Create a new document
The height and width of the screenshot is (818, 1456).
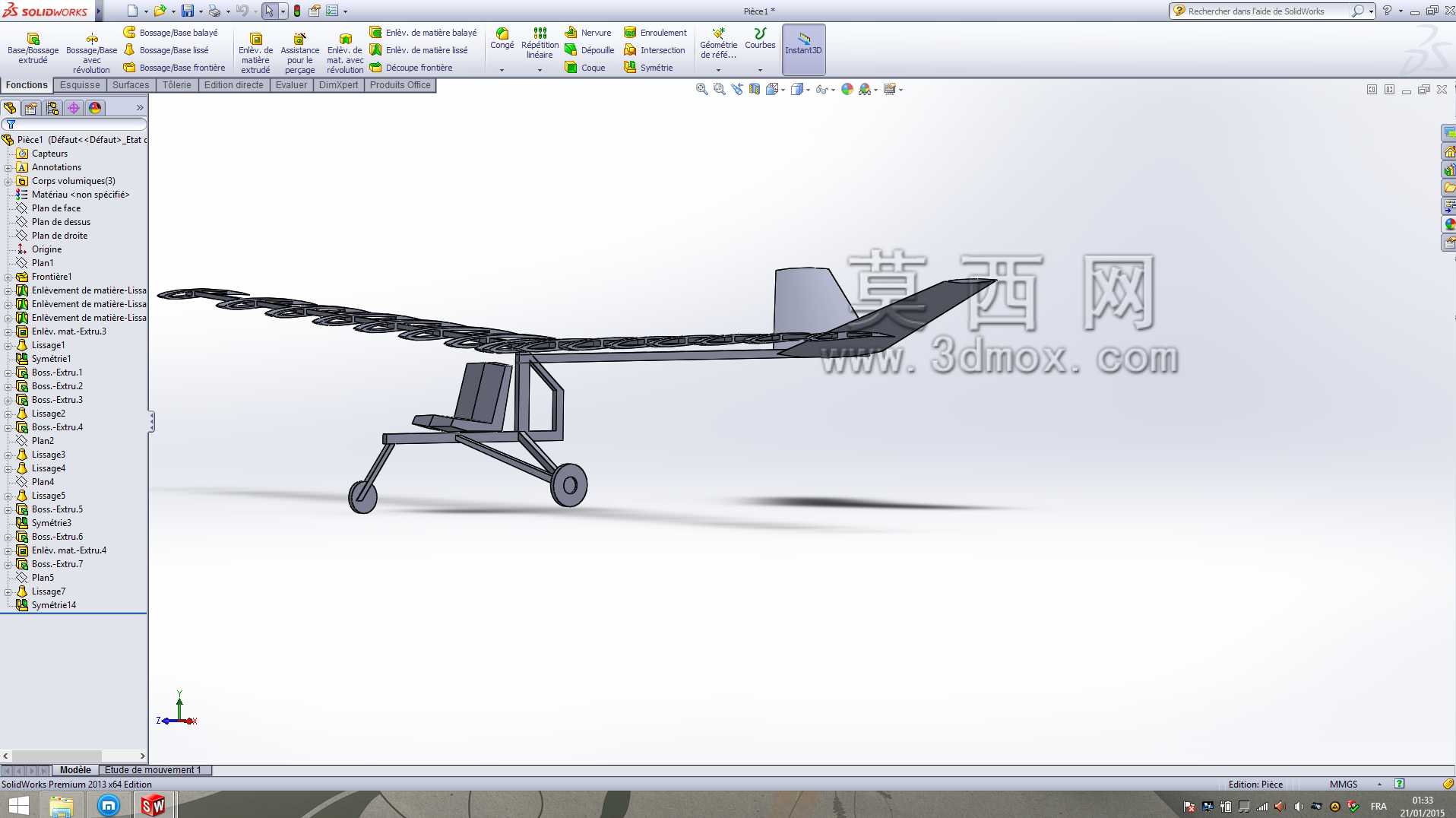133,11
